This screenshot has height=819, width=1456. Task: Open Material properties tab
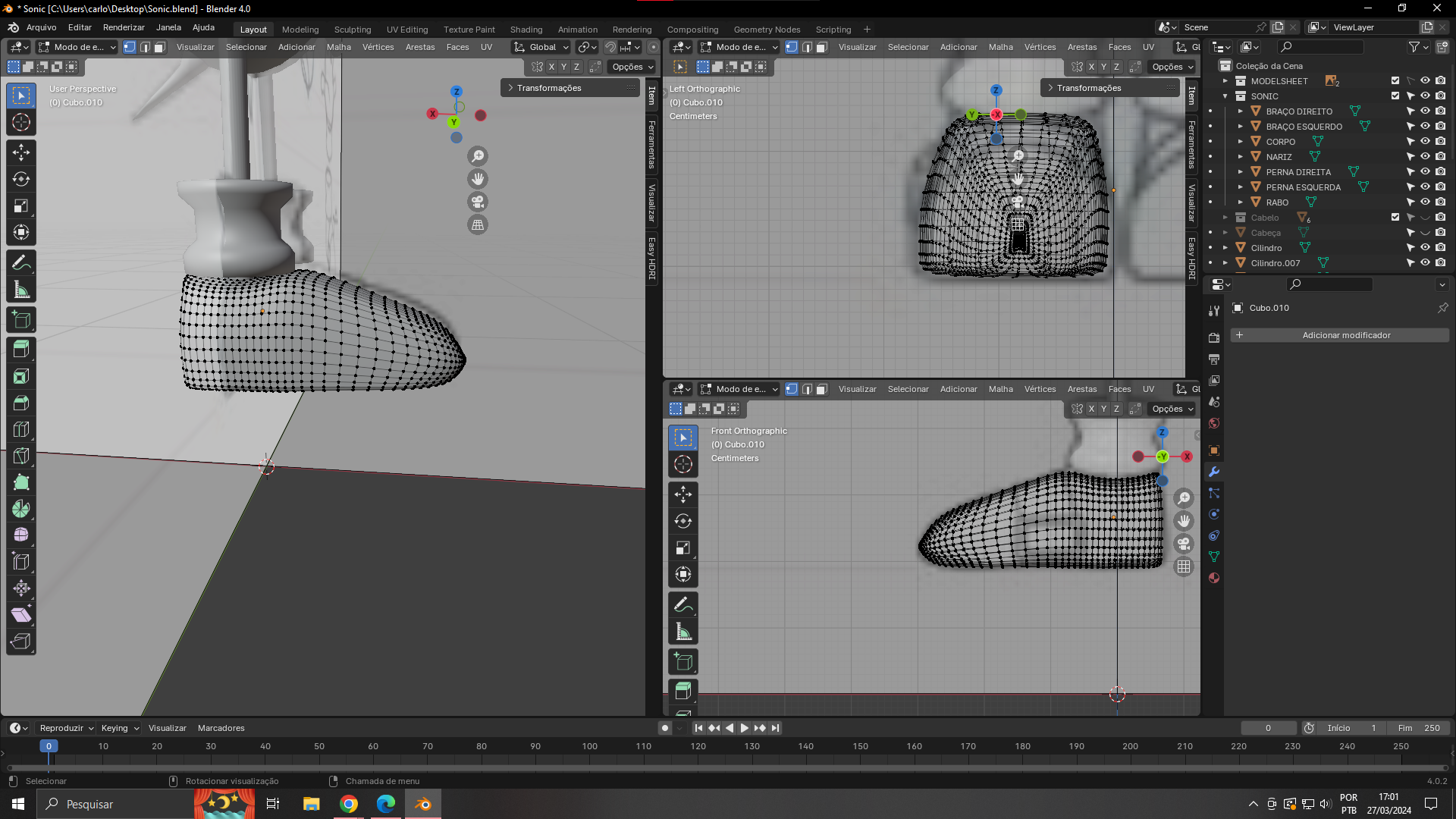coord(1214,578)
